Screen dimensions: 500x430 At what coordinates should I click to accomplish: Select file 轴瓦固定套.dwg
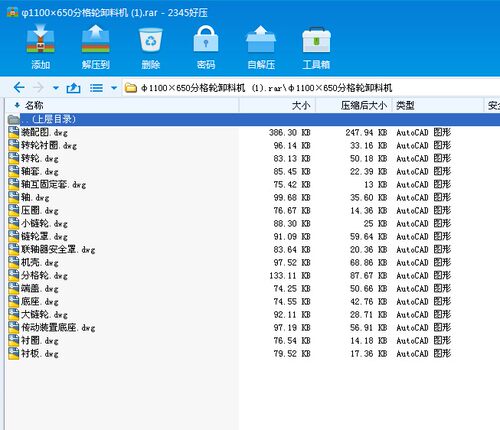tap(54, 185)
